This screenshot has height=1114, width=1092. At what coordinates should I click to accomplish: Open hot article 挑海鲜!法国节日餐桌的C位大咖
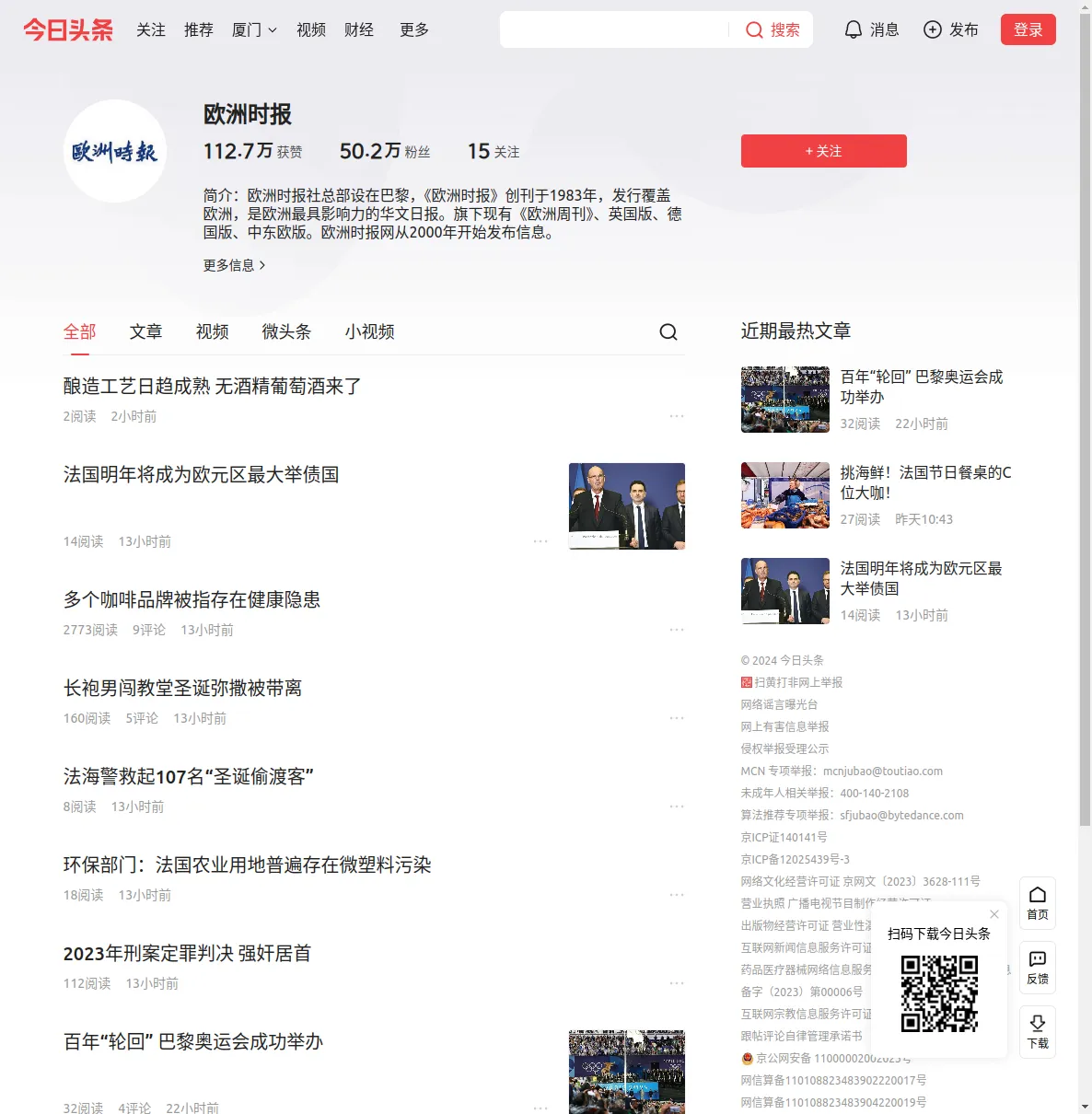coord(925,482)
